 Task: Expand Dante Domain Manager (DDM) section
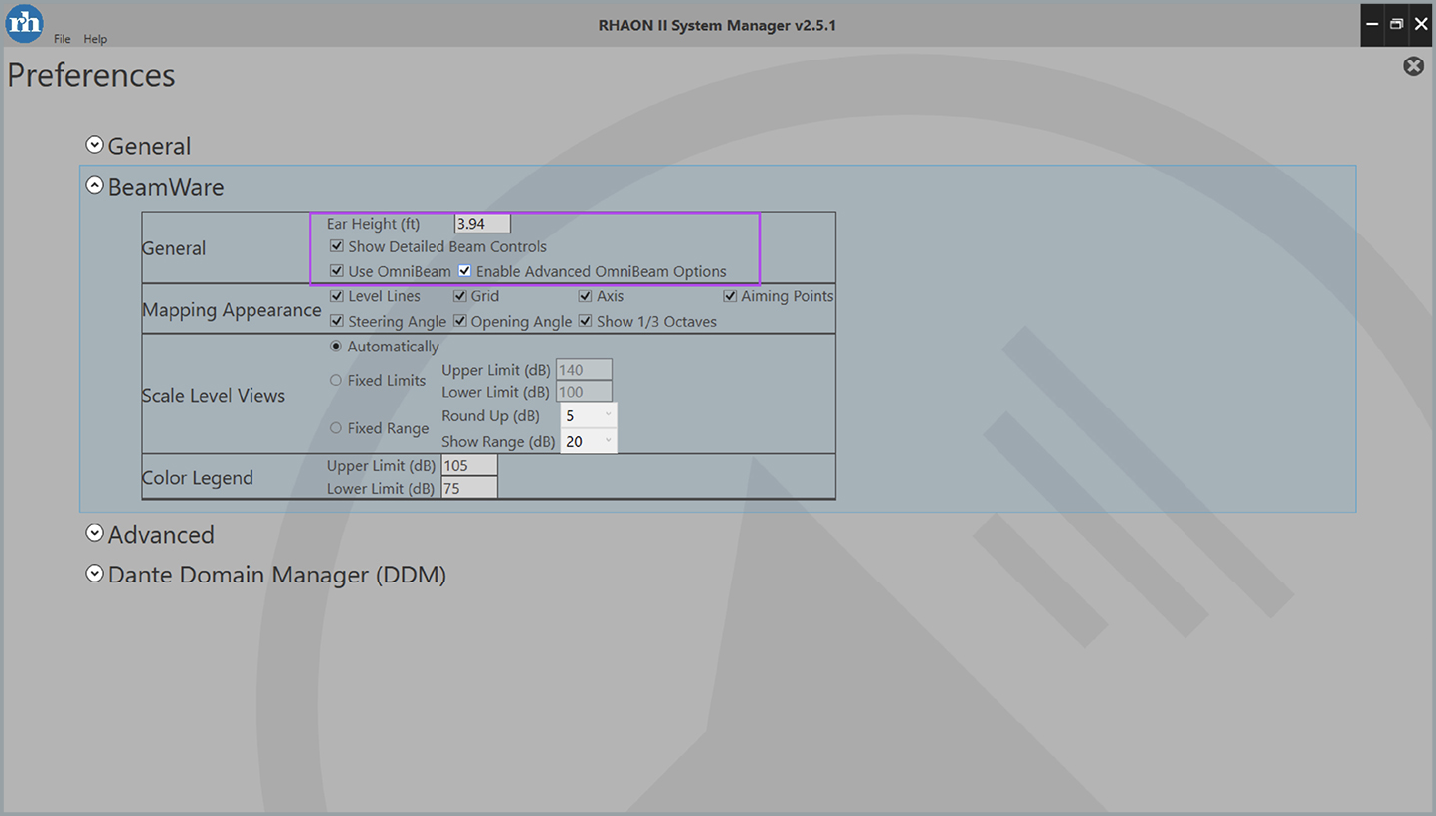(x=95, y=574)
